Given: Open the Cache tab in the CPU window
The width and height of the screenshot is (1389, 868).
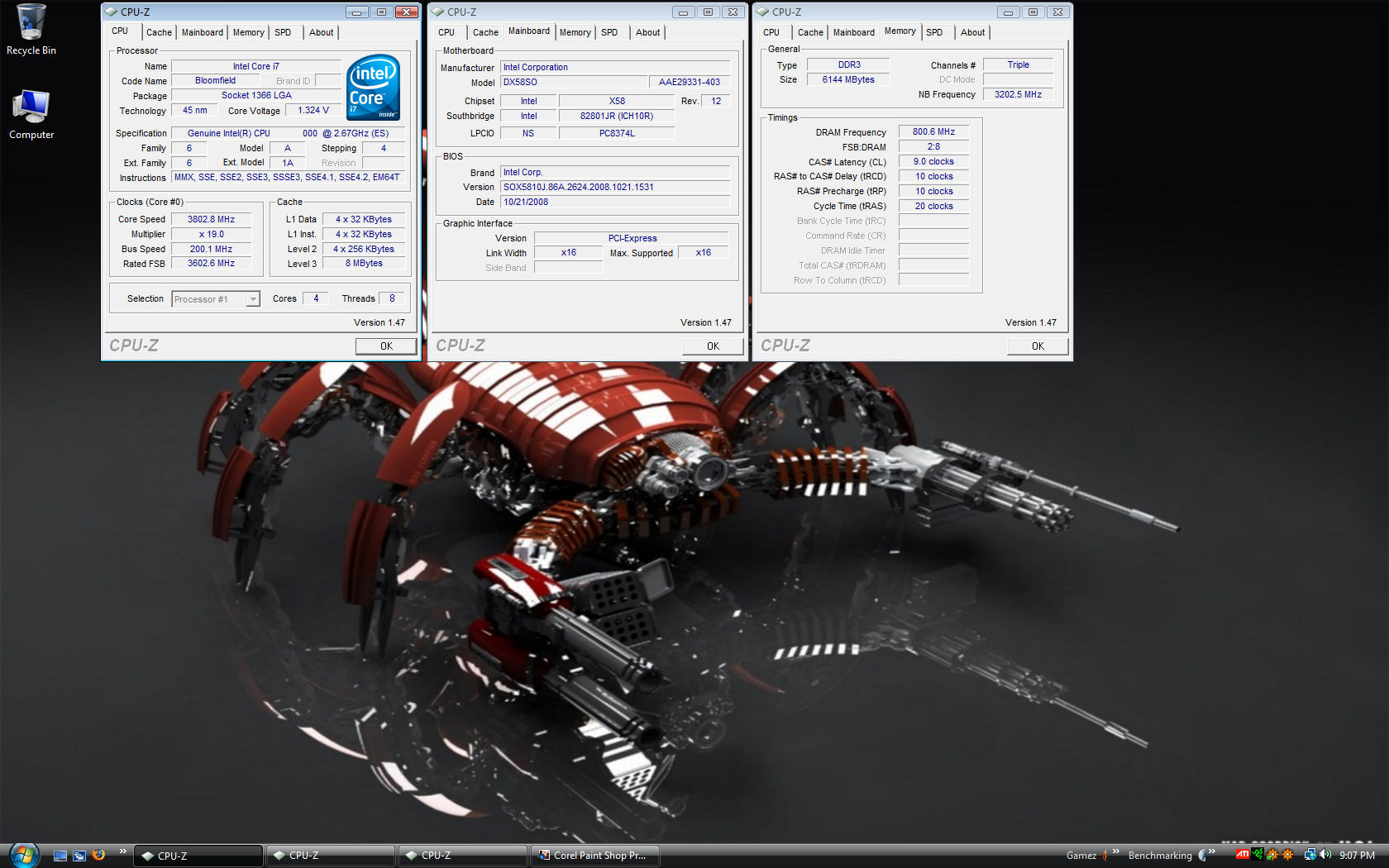Looking at the screenshot, I should (159, 32).
